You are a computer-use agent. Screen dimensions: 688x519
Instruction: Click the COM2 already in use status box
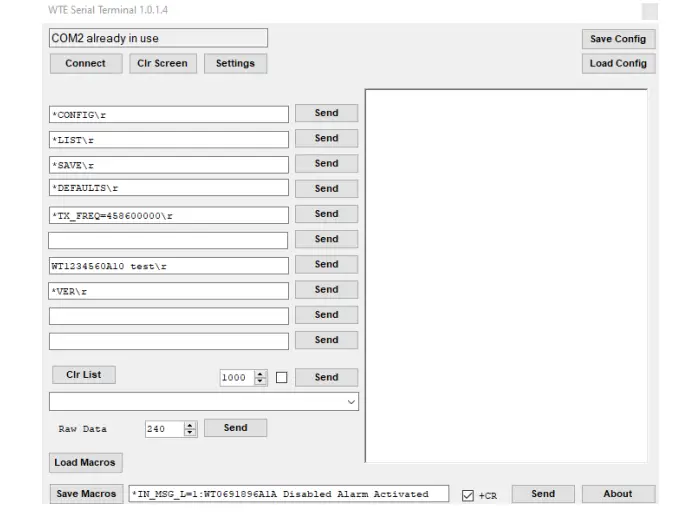click(x=158, y=38)
